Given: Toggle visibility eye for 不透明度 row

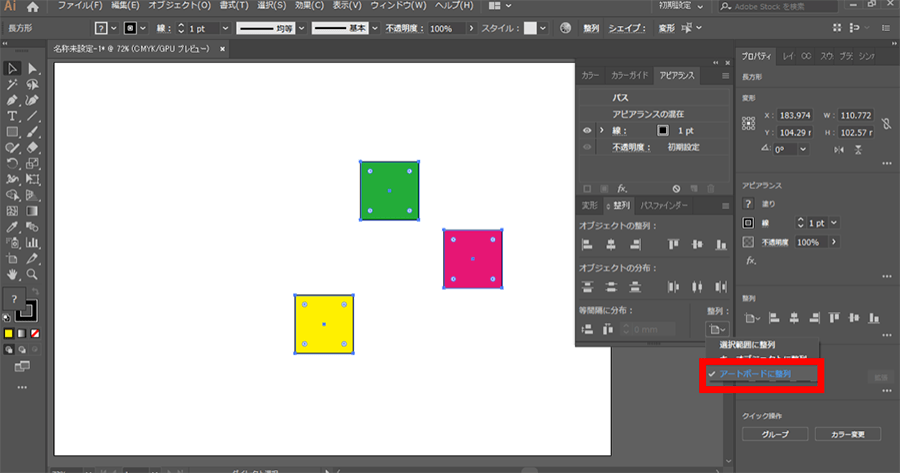Looking at the screenshot, I should [x=587, y=147].
